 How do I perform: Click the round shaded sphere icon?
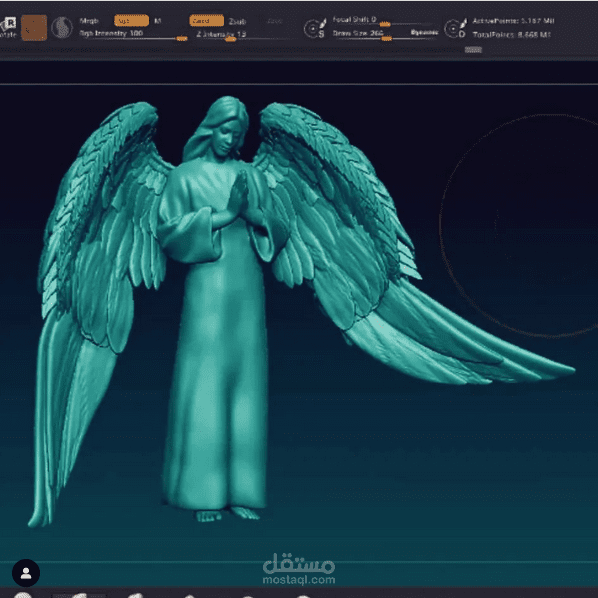pyautogui.click(x=62, y=28)
